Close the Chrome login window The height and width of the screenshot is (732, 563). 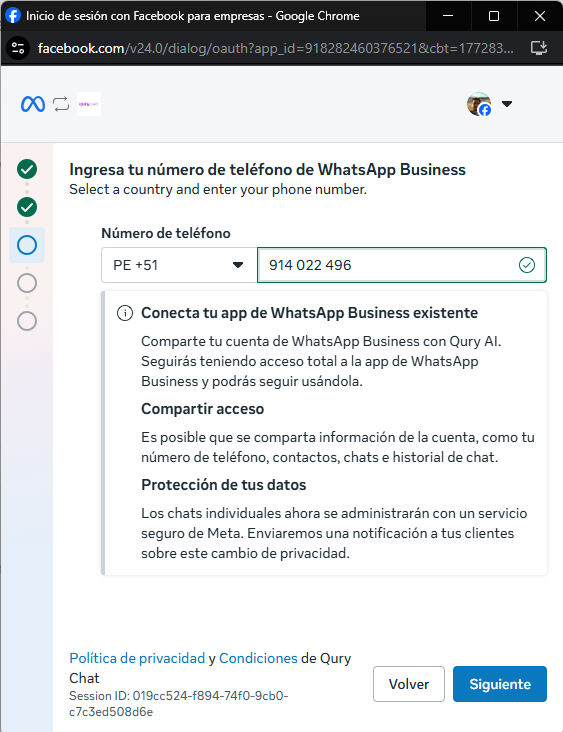click(x=540, y=16)
